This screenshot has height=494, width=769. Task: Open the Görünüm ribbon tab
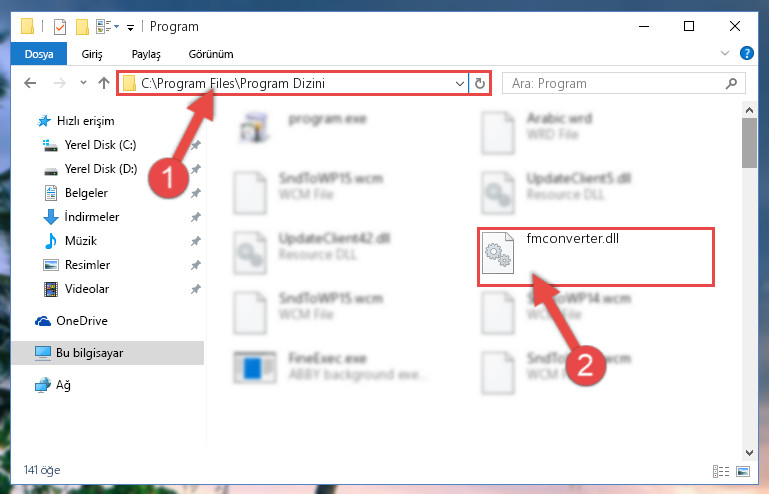[x=211, y=54]
